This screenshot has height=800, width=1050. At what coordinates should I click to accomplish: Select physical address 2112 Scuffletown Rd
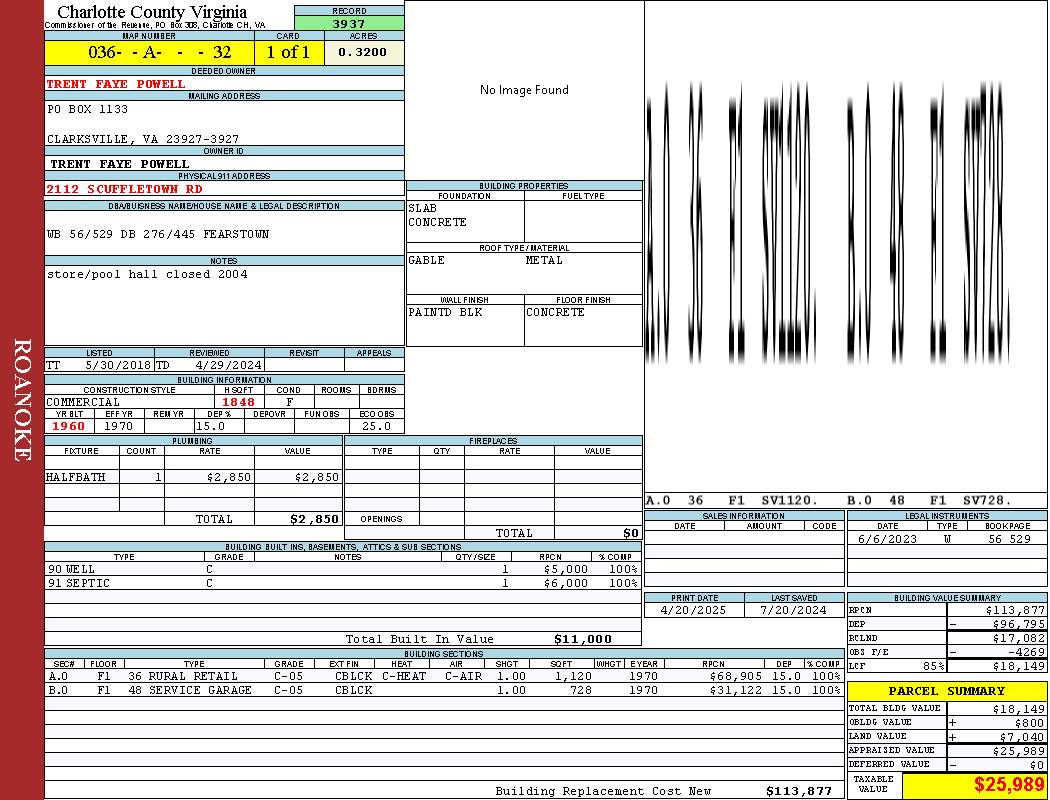[124, 188]
